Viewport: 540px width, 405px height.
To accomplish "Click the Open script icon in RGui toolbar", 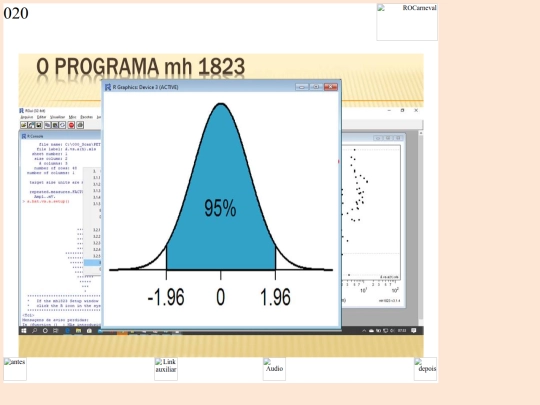I will pos(24,125).
